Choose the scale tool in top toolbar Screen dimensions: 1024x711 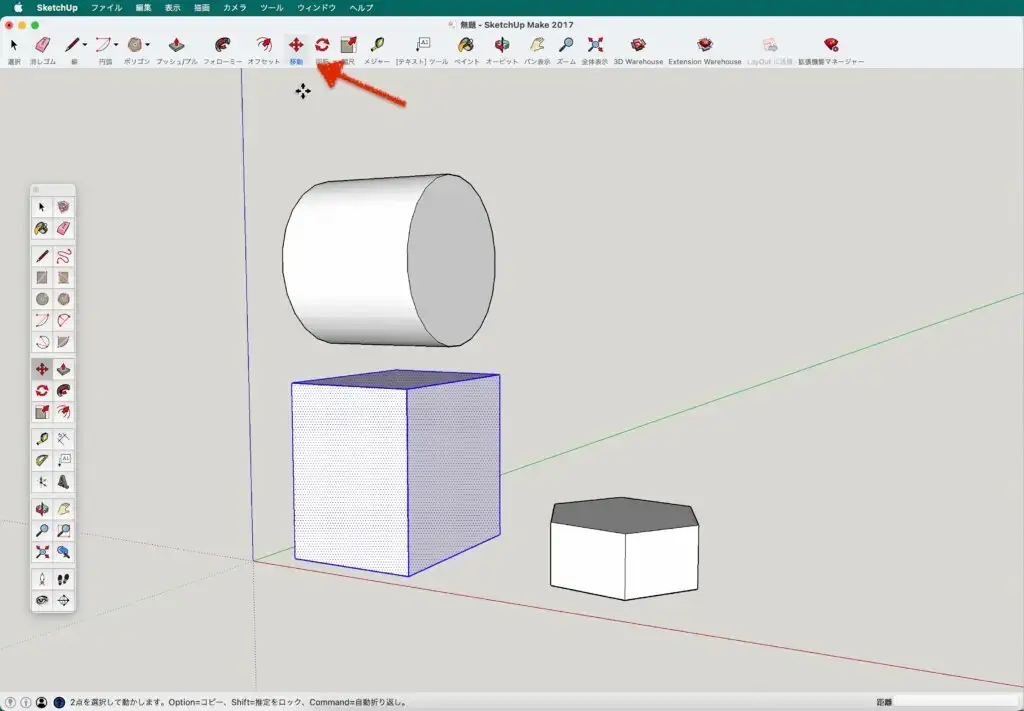click(x=348, y=44)
